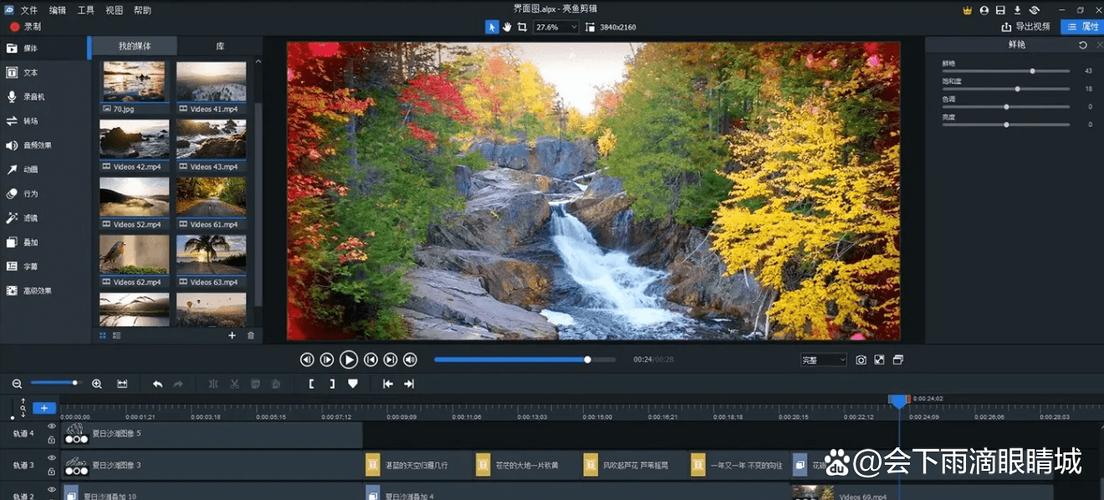
Task: Switch to the 库 tab
Action: pos(220,46)
